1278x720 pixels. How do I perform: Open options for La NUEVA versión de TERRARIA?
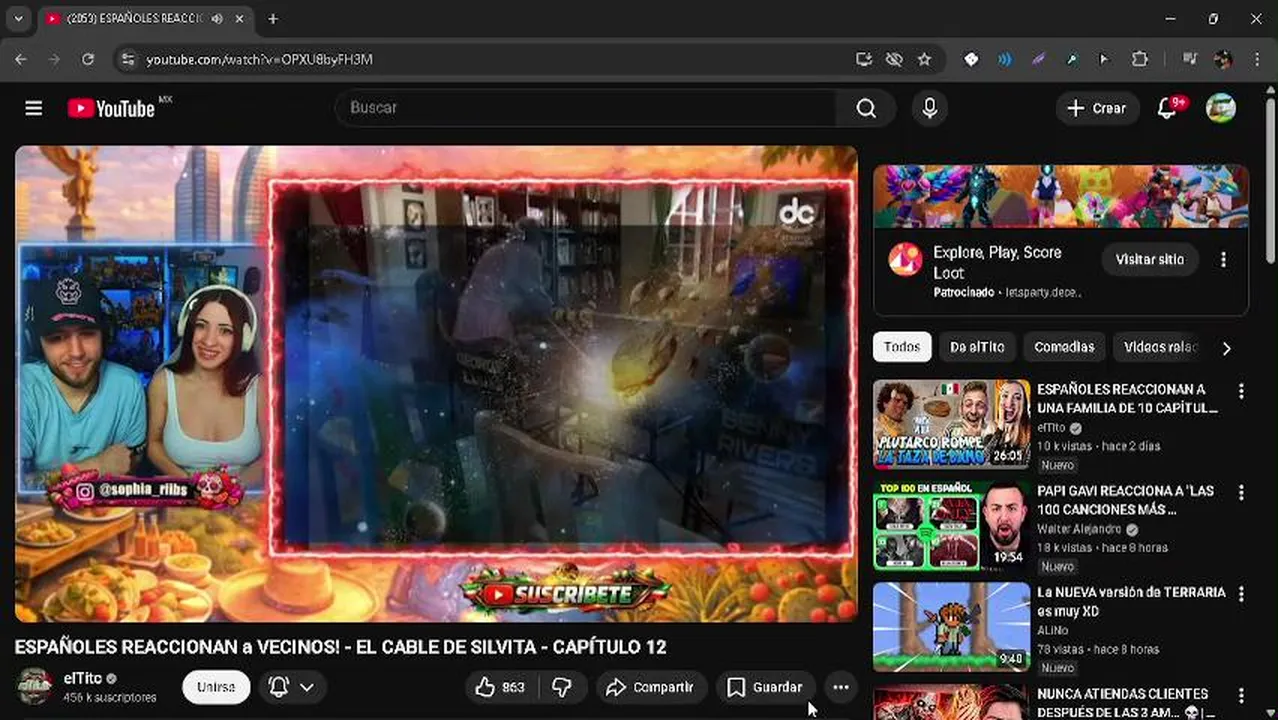pos(1241,594)
